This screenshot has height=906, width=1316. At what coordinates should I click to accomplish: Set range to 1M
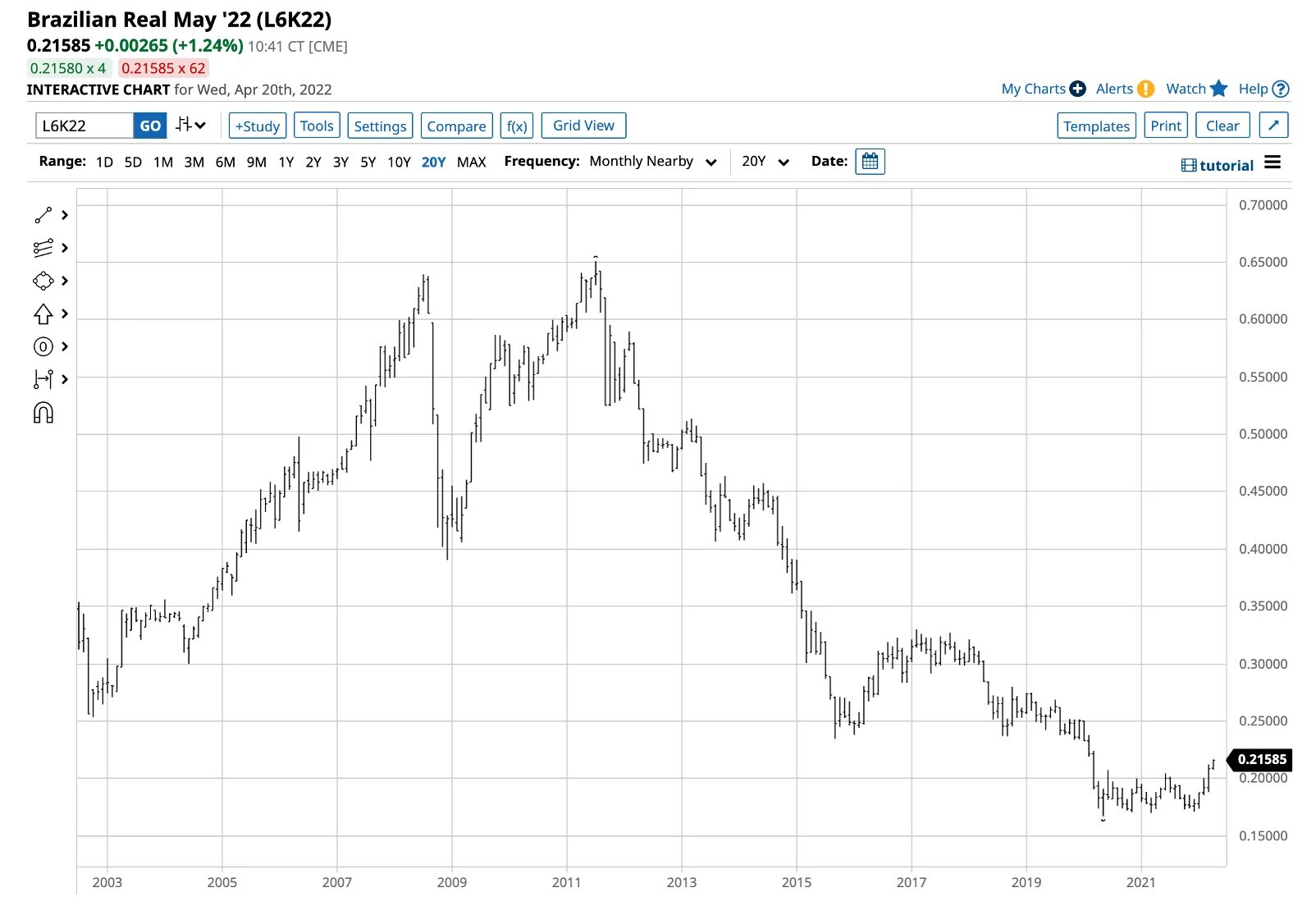[163, 162]
